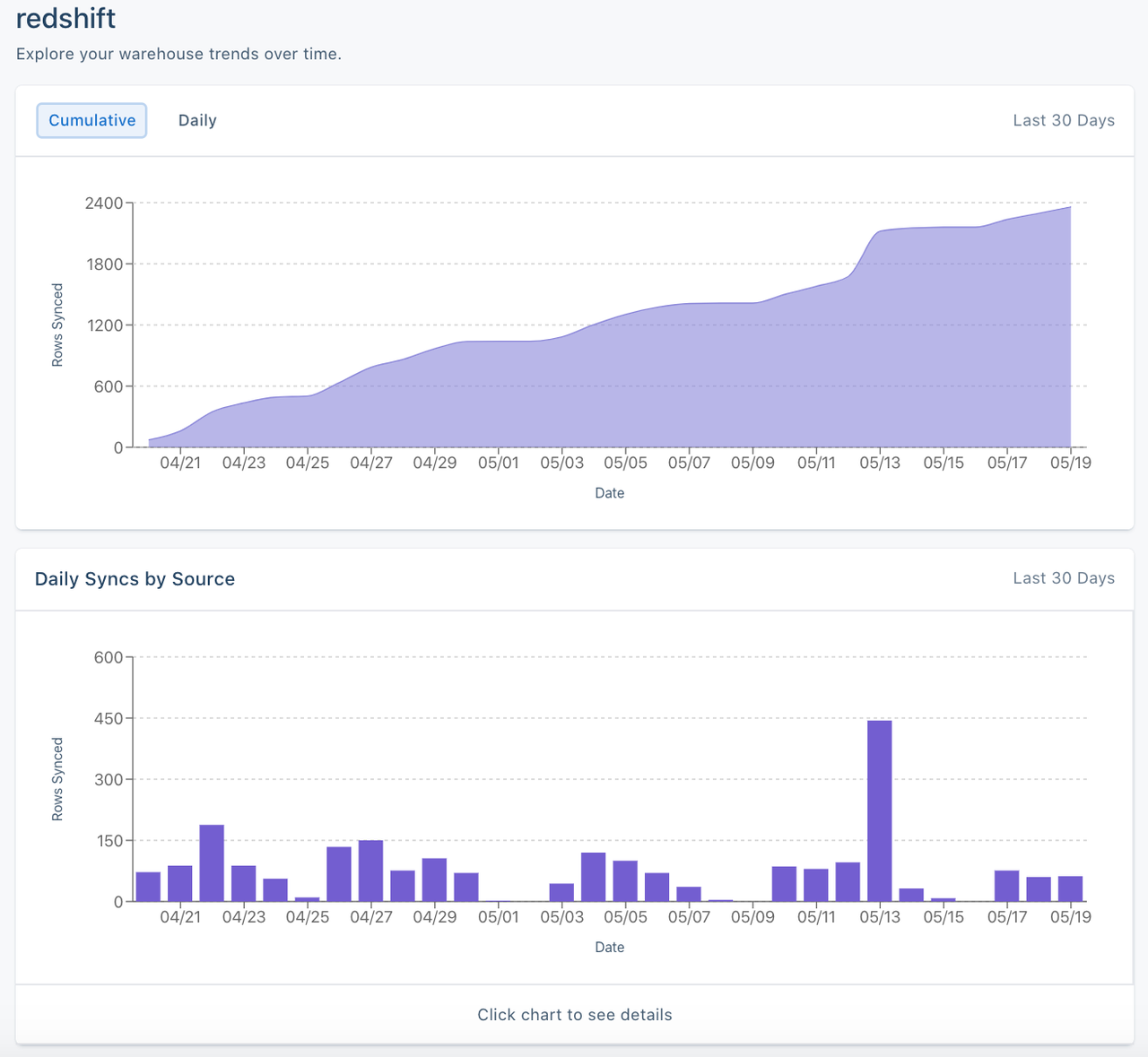Open the Last 30 Days selector for Daily Syncs

coord(1064,578)
